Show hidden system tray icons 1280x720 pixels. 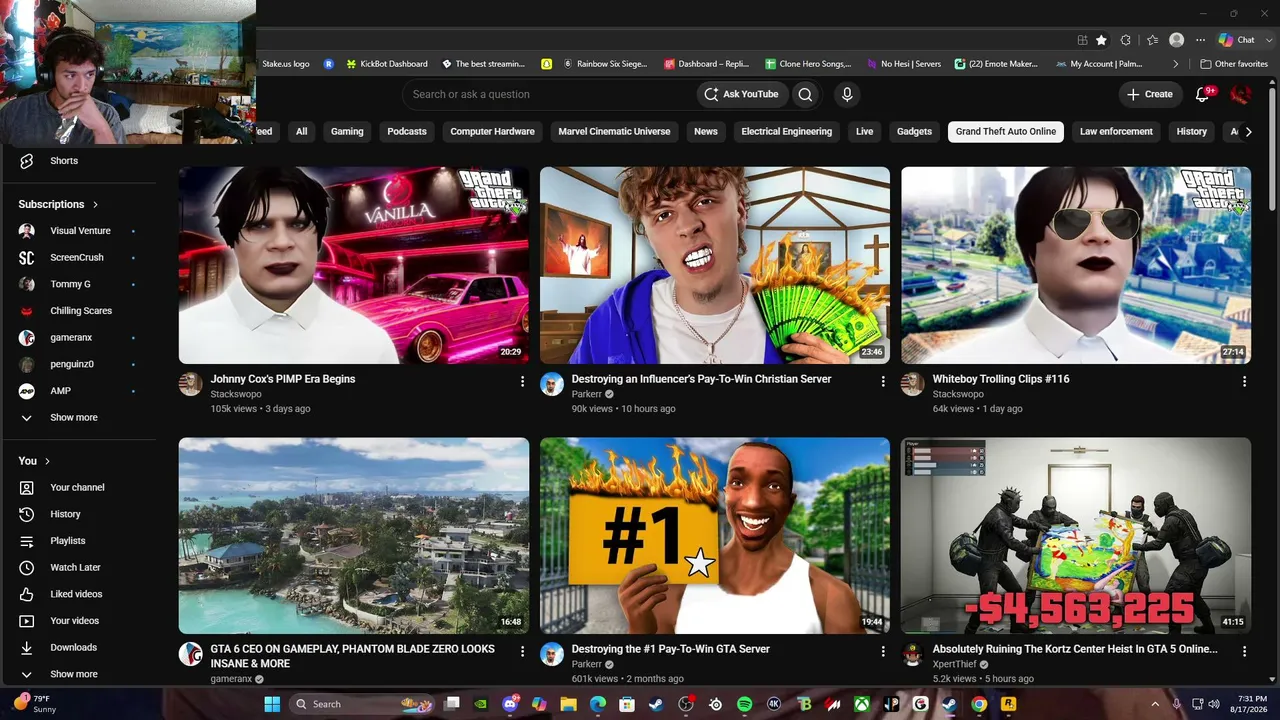point(1155,704)
